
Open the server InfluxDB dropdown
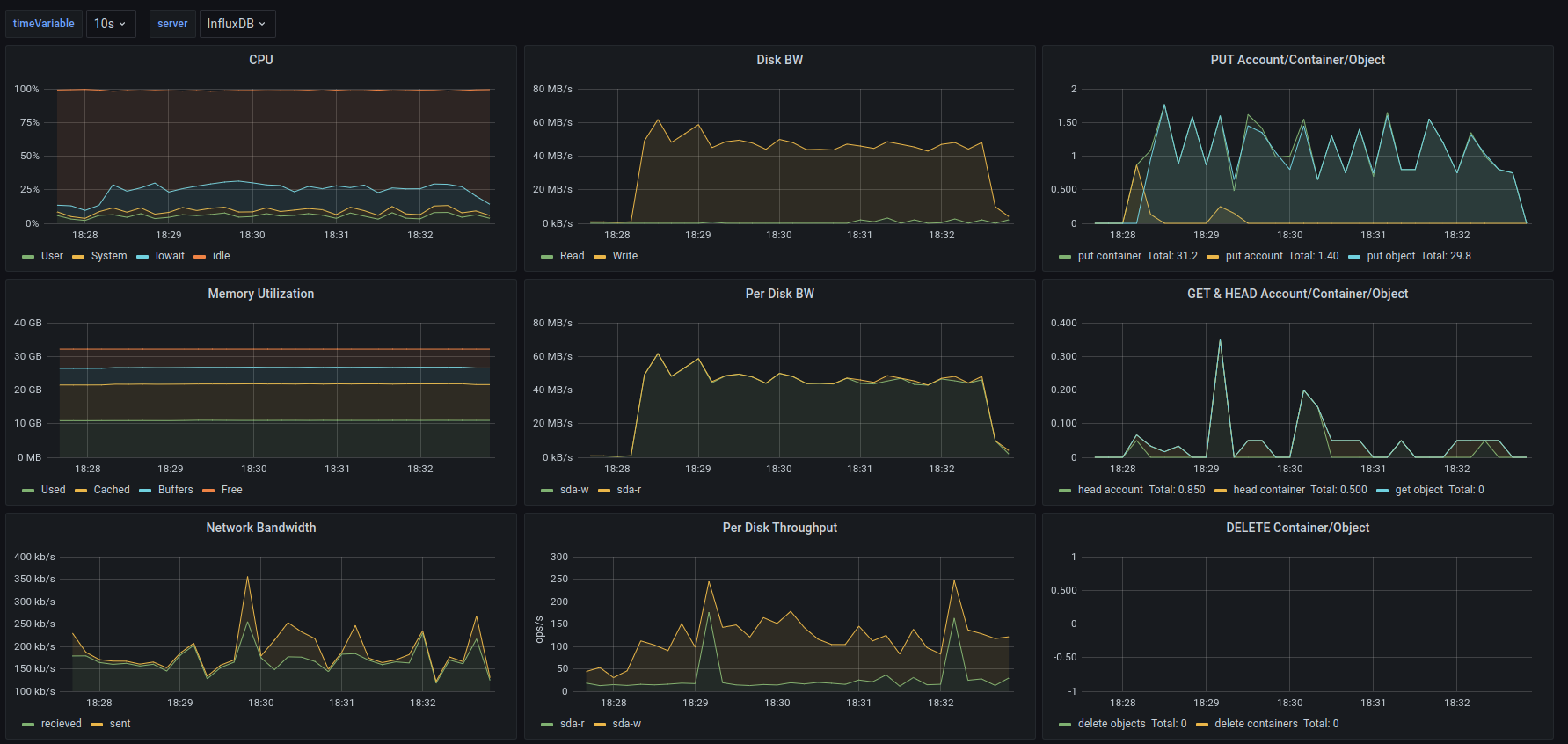[237, 24]
